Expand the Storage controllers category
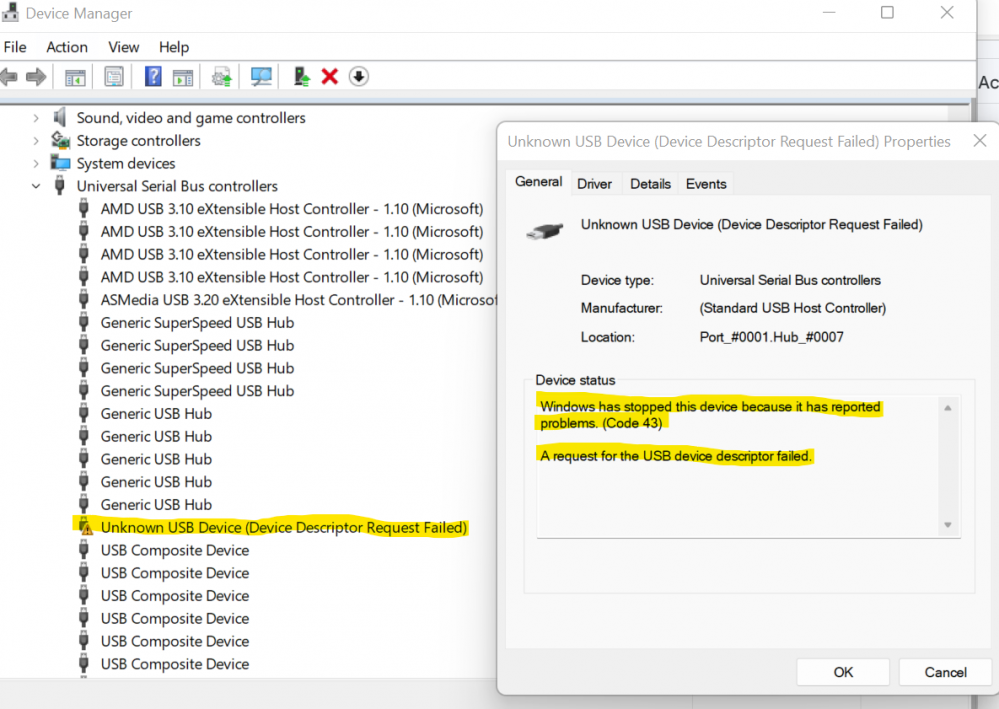This screenshot has width=999, height=709. (36, 141)
